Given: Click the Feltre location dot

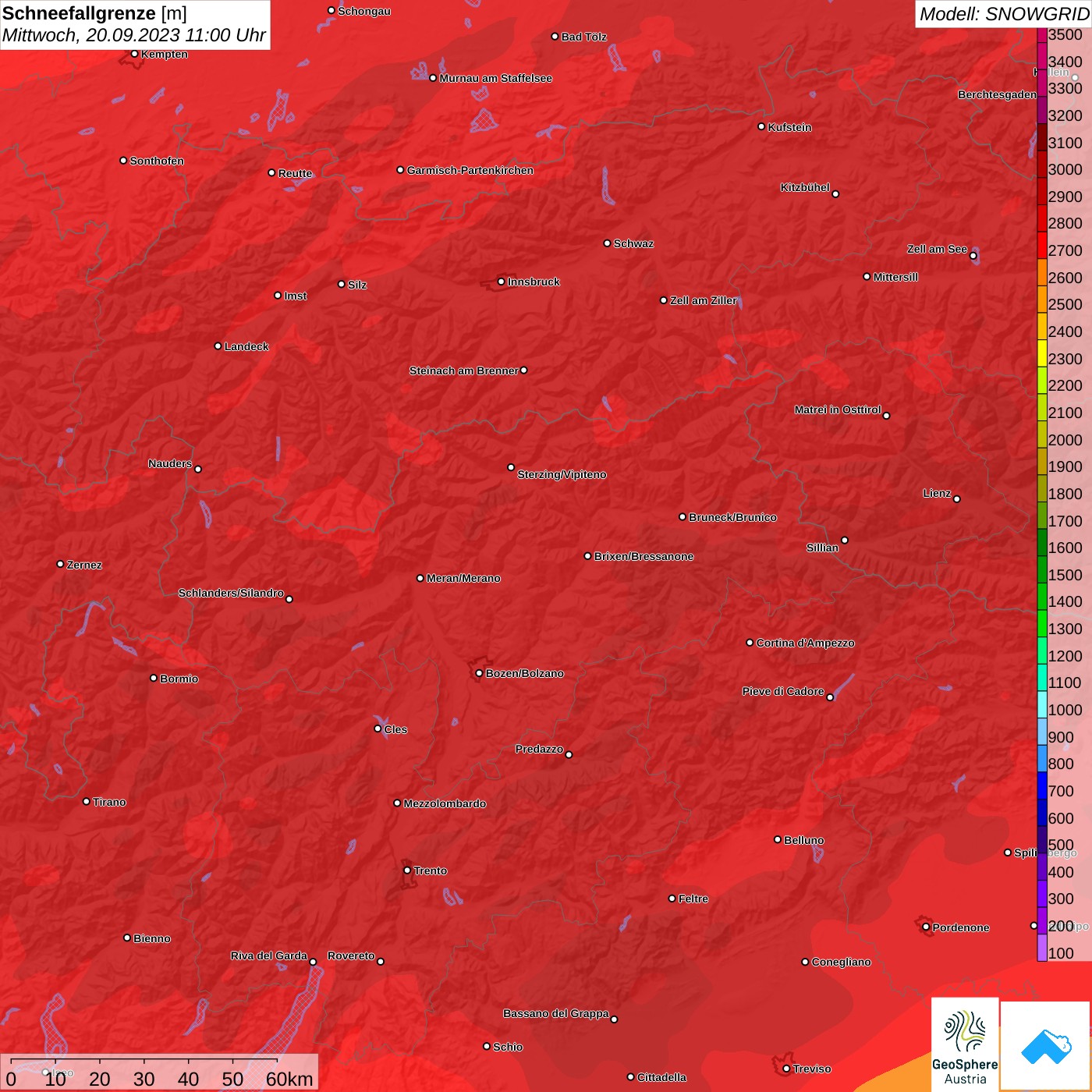Looking at the screenshot, I should point(672,899).
